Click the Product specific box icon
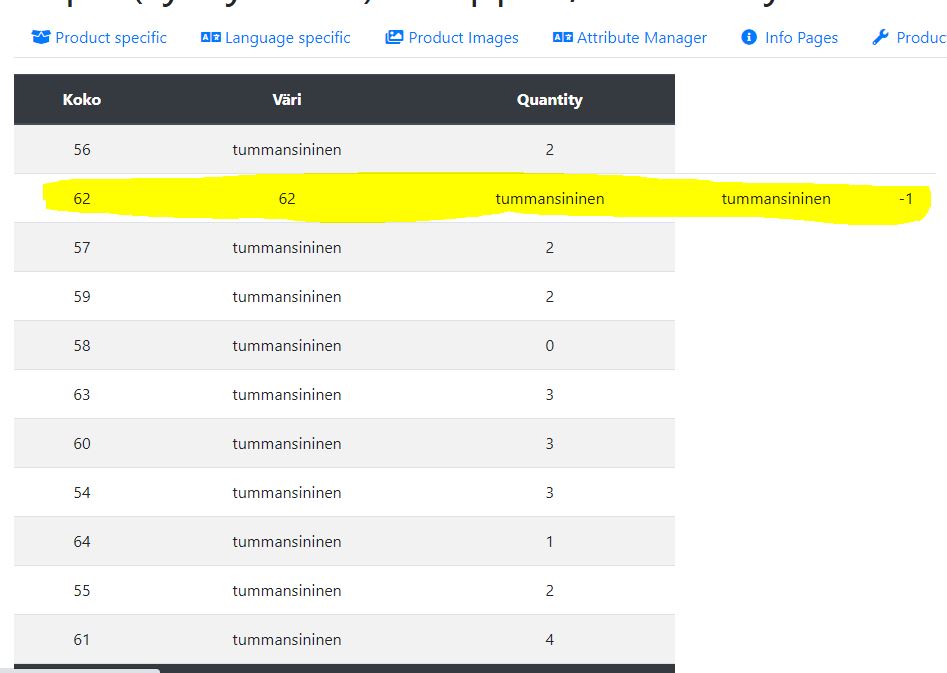Image resolution: width=947 pixels, height=673 pixels. 40,37
